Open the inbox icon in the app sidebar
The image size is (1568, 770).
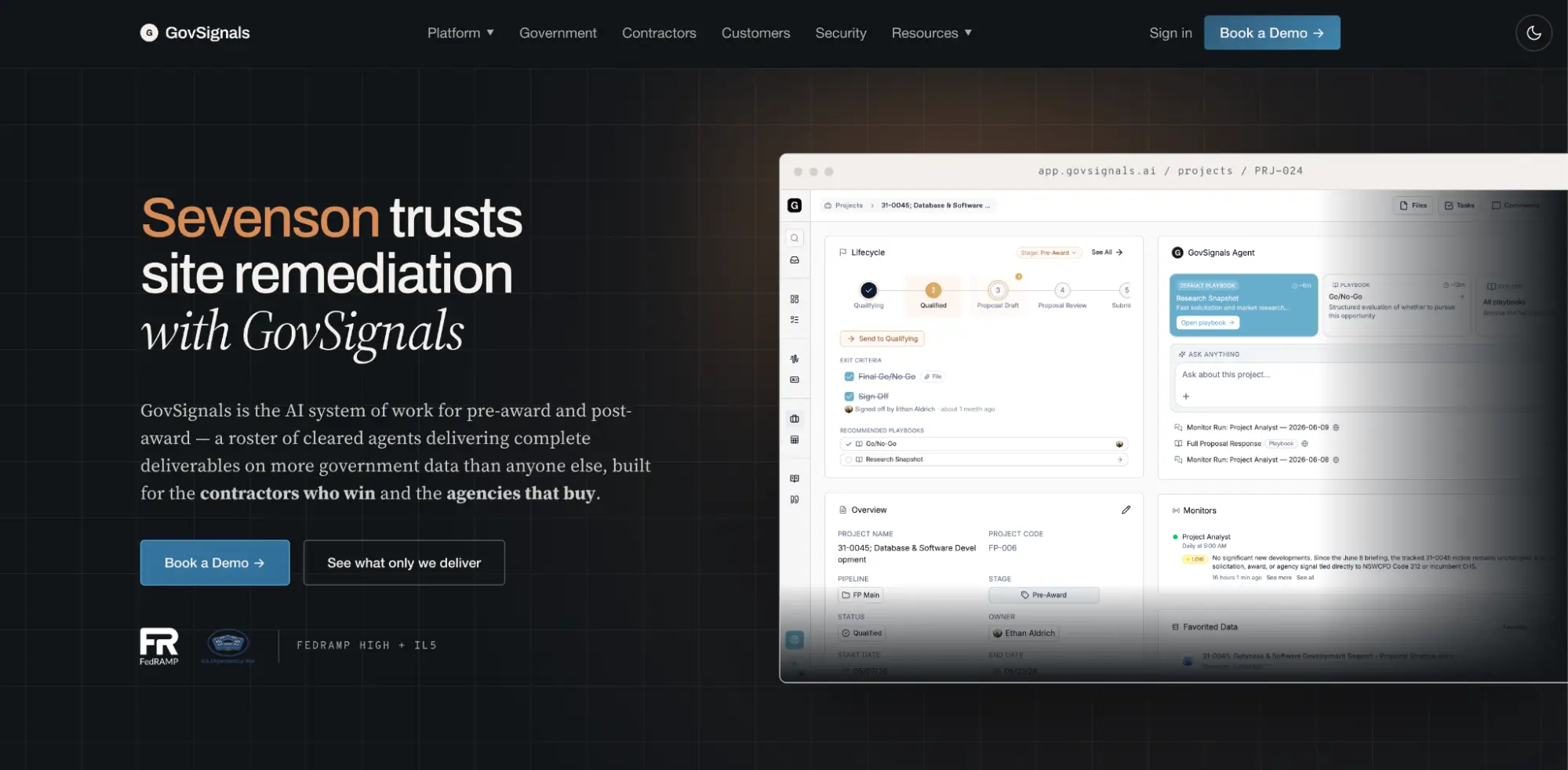tap(795, 260)
